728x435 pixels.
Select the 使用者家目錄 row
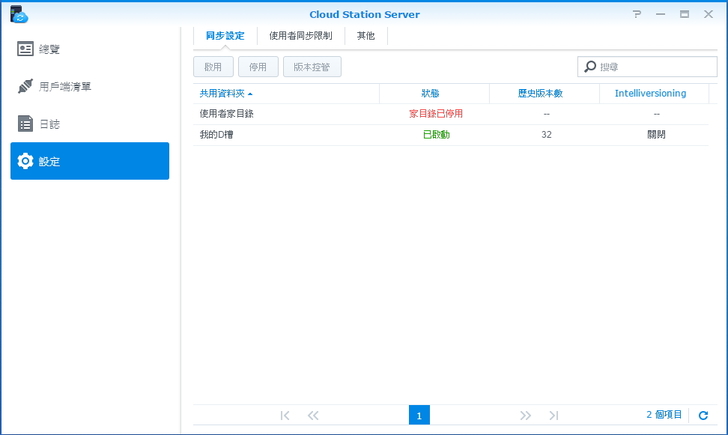tap(451, 114)
